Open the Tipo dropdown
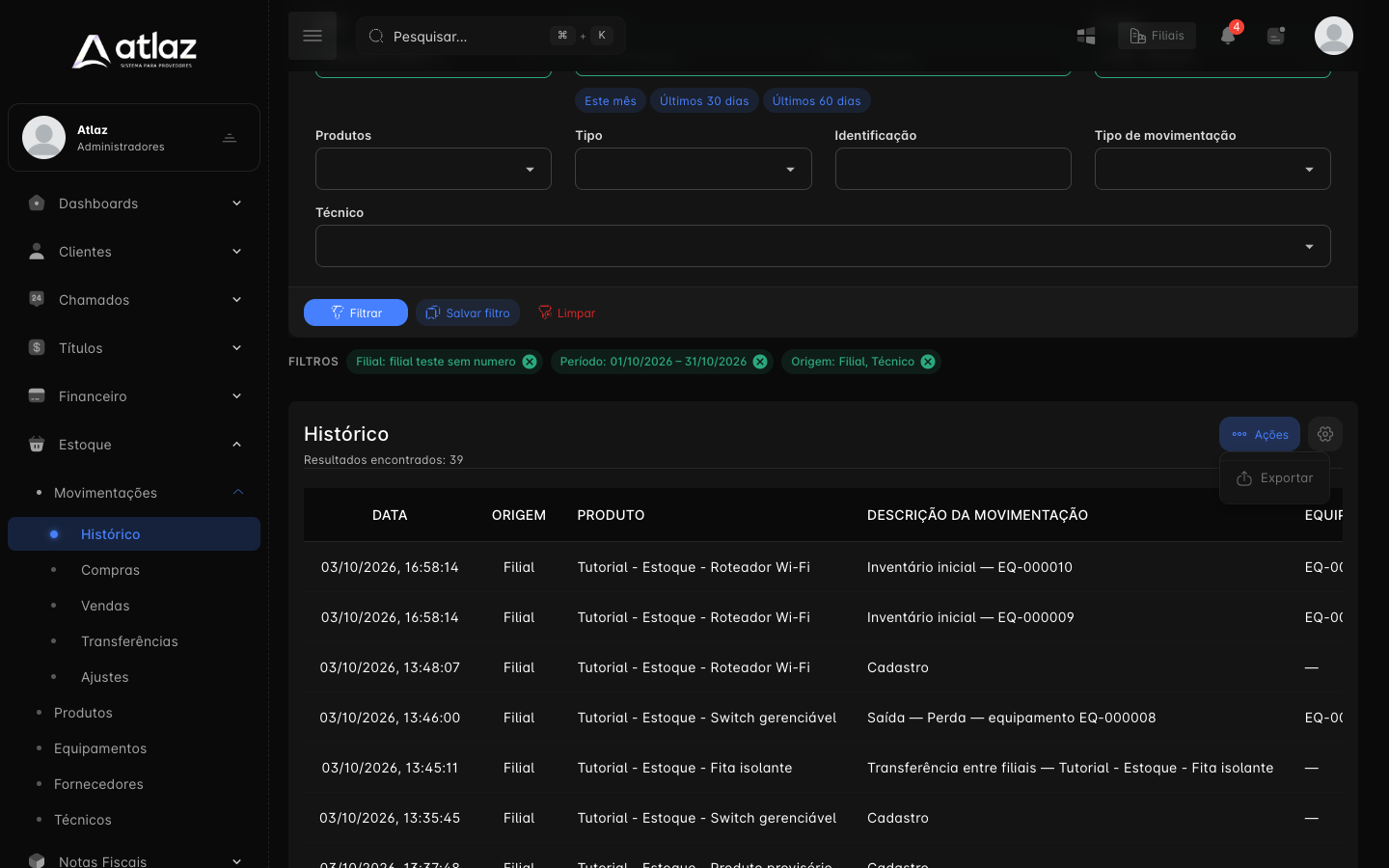The image size is (1389, 868). point(694,169)
